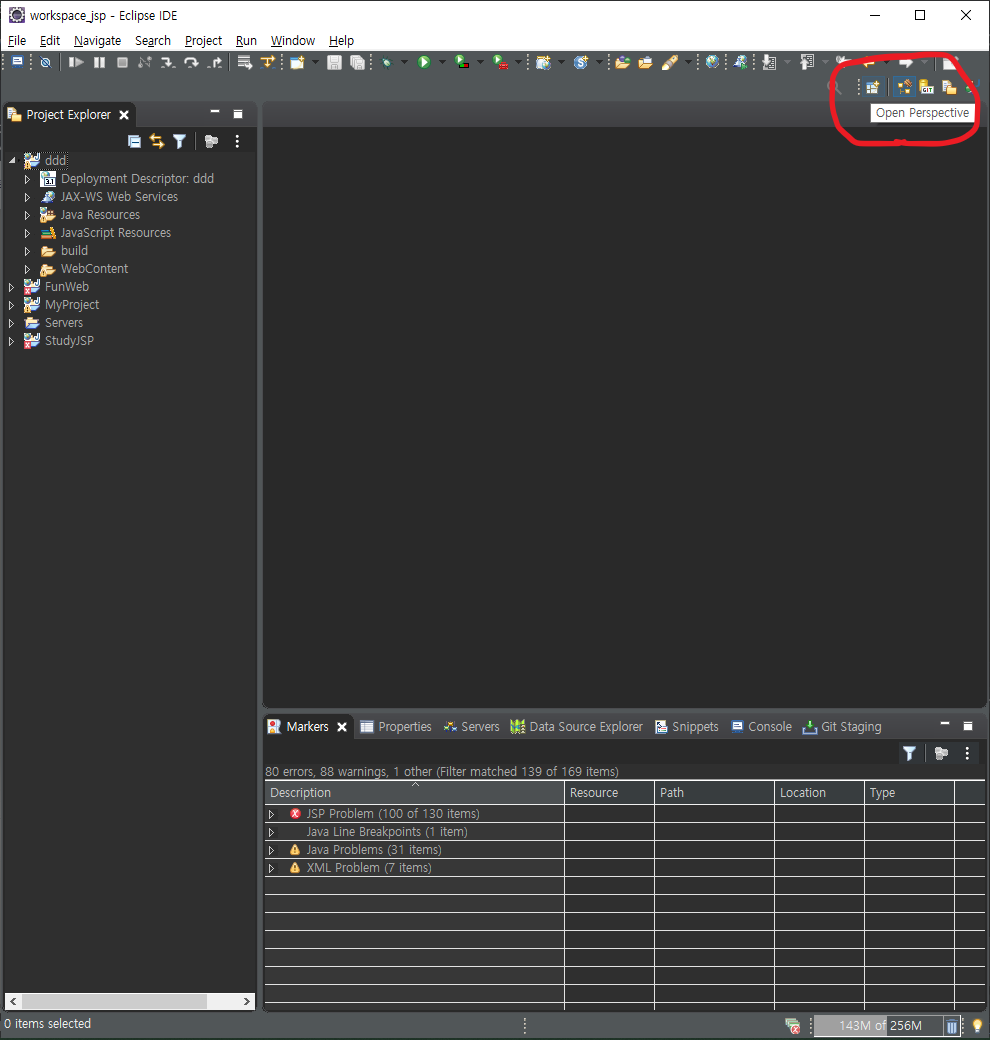
Task: Expand JSP Problem marker group
Action: pos(271,814)
